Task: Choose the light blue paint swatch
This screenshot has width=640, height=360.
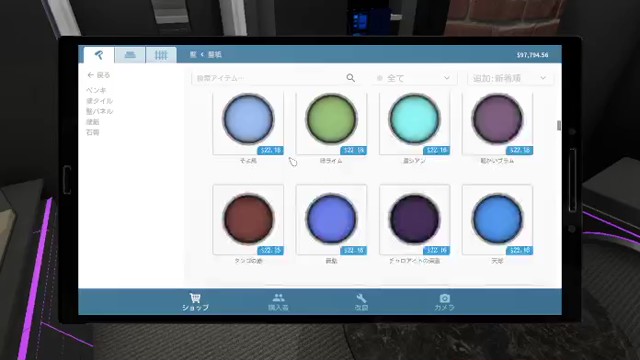Action: [248, 119]
